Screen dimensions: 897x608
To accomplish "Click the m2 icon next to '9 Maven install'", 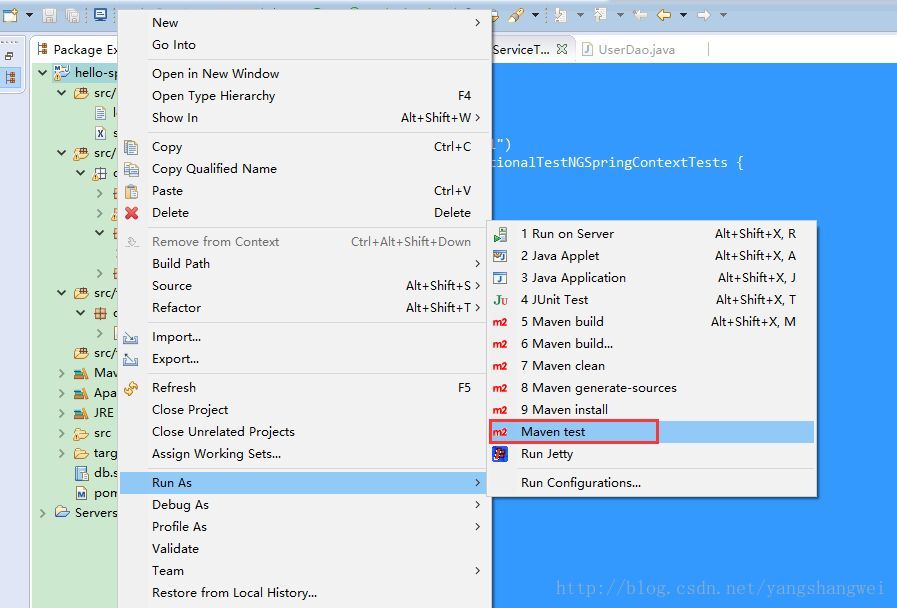I will coord(500,409).
